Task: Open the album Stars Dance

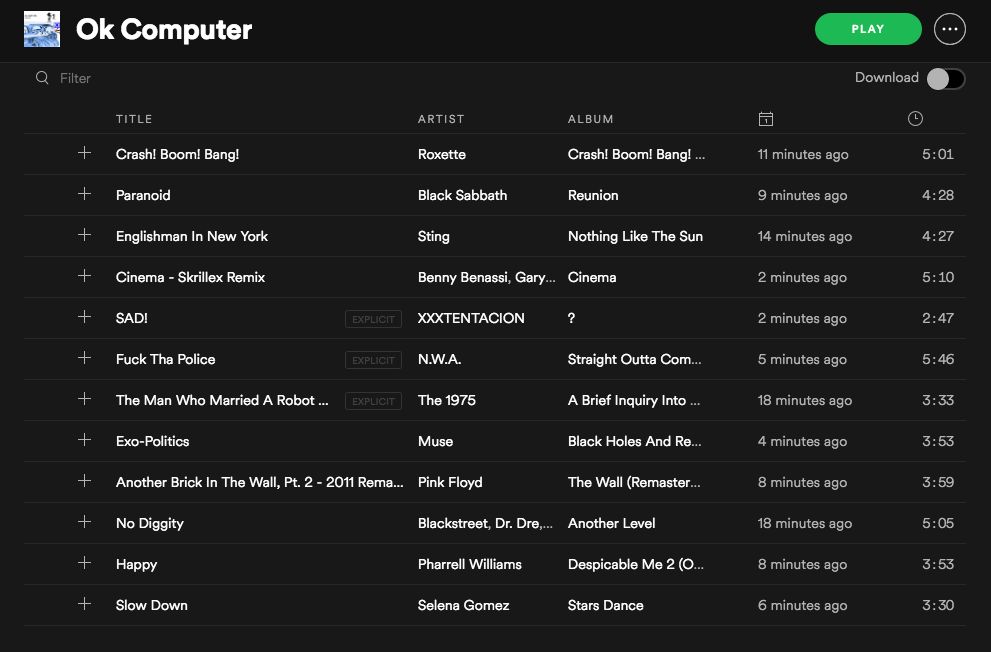Action: tap(605, 605)
